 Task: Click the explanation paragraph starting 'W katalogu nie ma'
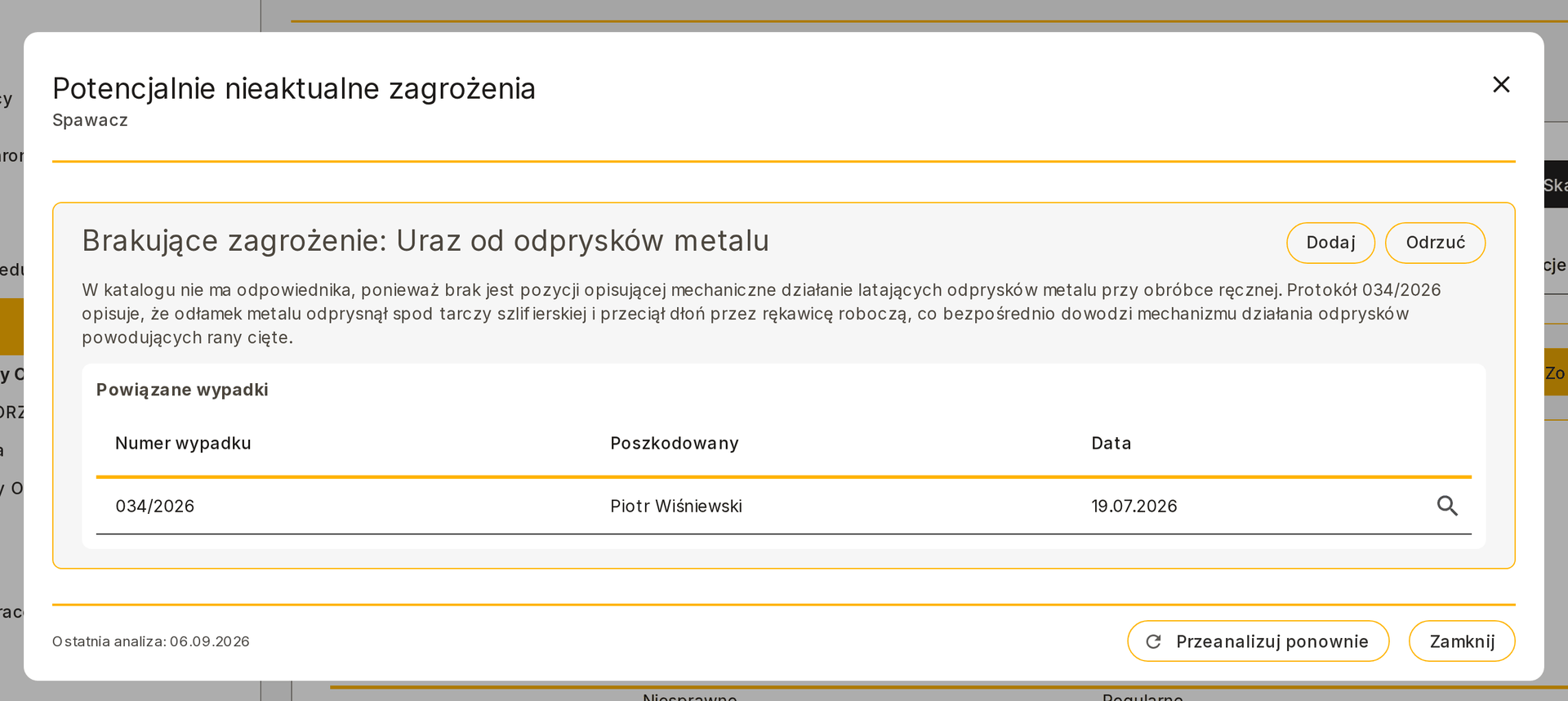(x=761, y=314)
